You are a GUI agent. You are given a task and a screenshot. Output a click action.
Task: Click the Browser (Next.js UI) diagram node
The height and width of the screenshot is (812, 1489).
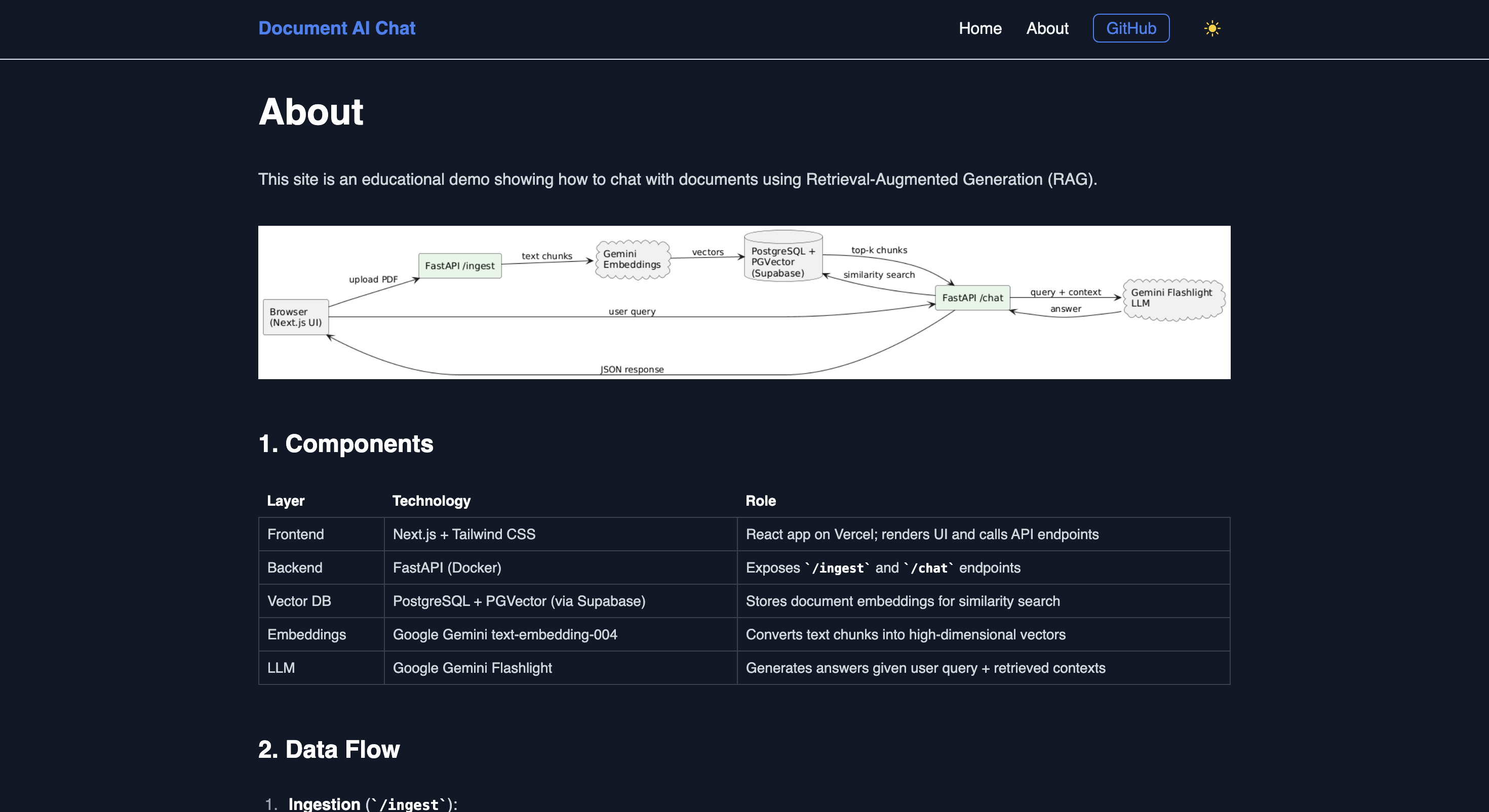pos(295,317)
